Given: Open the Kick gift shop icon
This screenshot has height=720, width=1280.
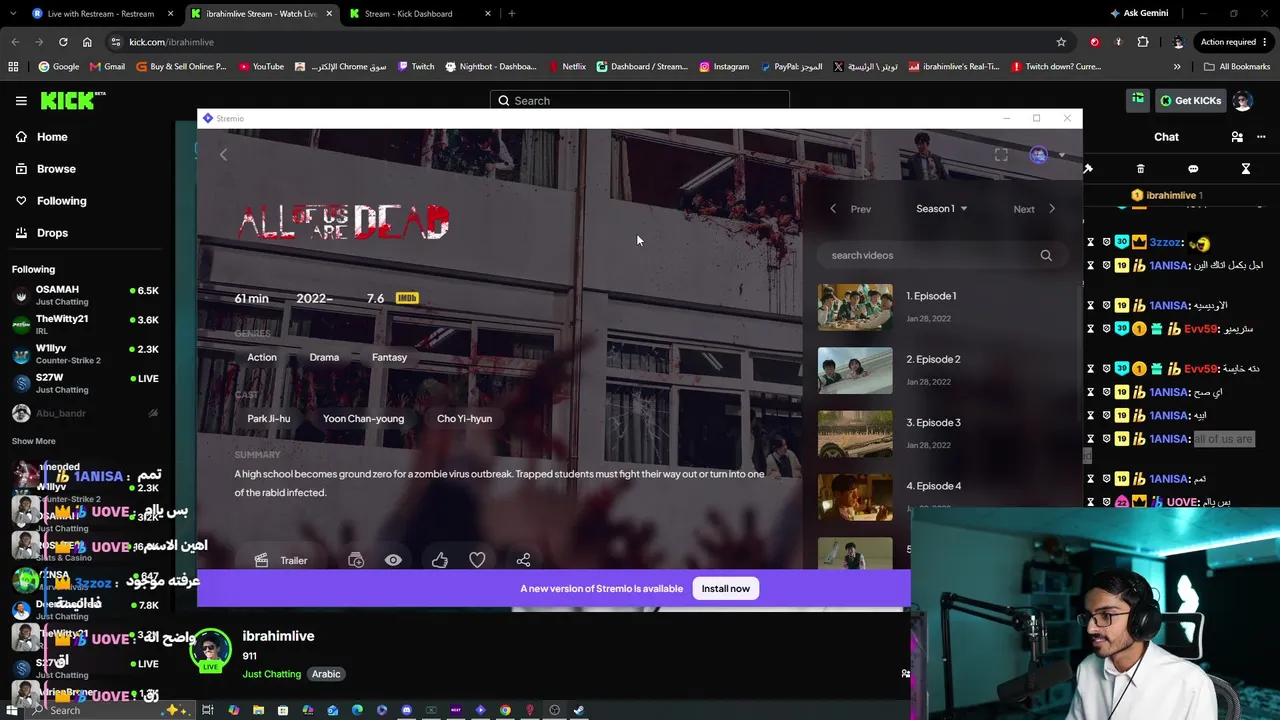Looking at the screenshot, I should pos(1138,99).
